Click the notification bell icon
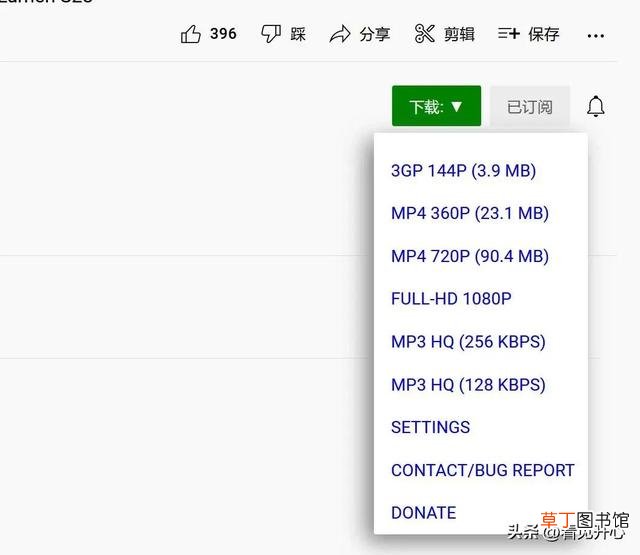 coord(596,106)
